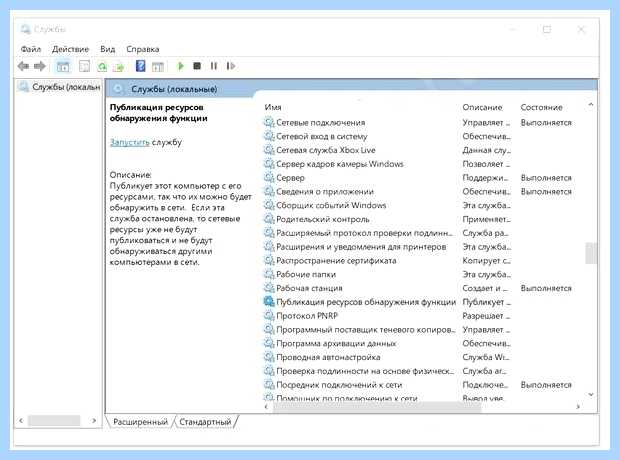The height and width of the screenshot is (460, 620).
Task: Click icon of Публикация ресурсов обнаружения функции row
Action: point(269,302)
